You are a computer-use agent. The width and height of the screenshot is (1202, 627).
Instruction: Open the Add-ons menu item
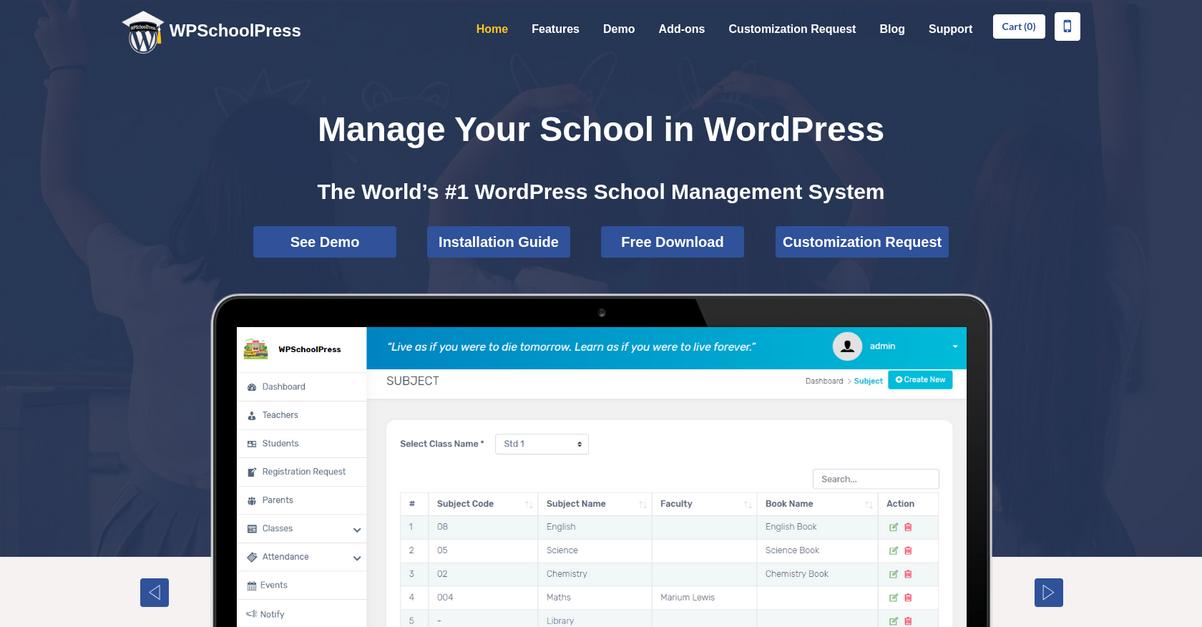click(x=682, y=29)
